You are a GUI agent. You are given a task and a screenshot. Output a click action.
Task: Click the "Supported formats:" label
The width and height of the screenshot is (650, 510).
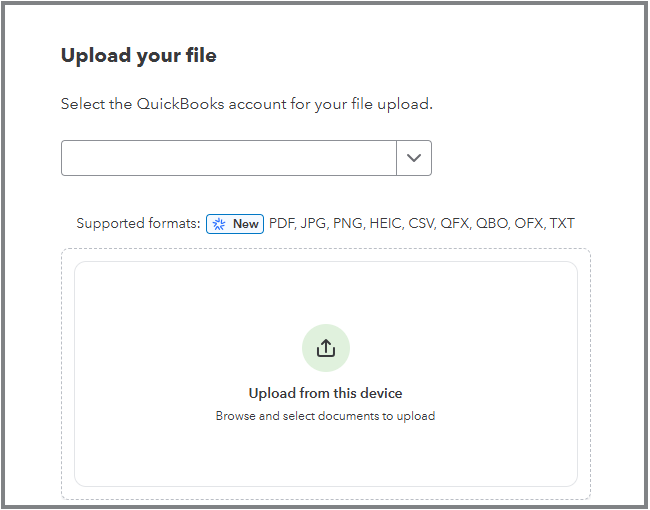coord(138,224)
